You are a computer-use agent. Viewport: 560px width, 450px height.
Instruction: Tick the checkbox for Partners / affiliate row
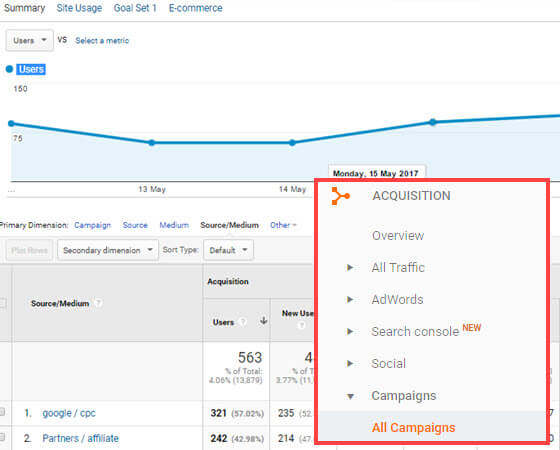2,437
